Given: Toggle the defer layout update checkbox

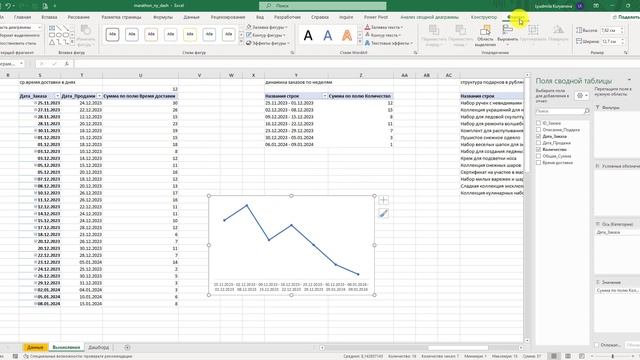Looking at the screenshot, I should coord(596,345).
